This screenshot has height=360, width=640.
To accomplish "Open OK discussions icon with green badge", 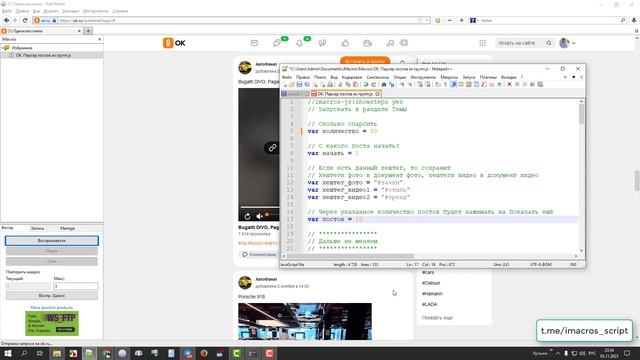I will point(278,42).
